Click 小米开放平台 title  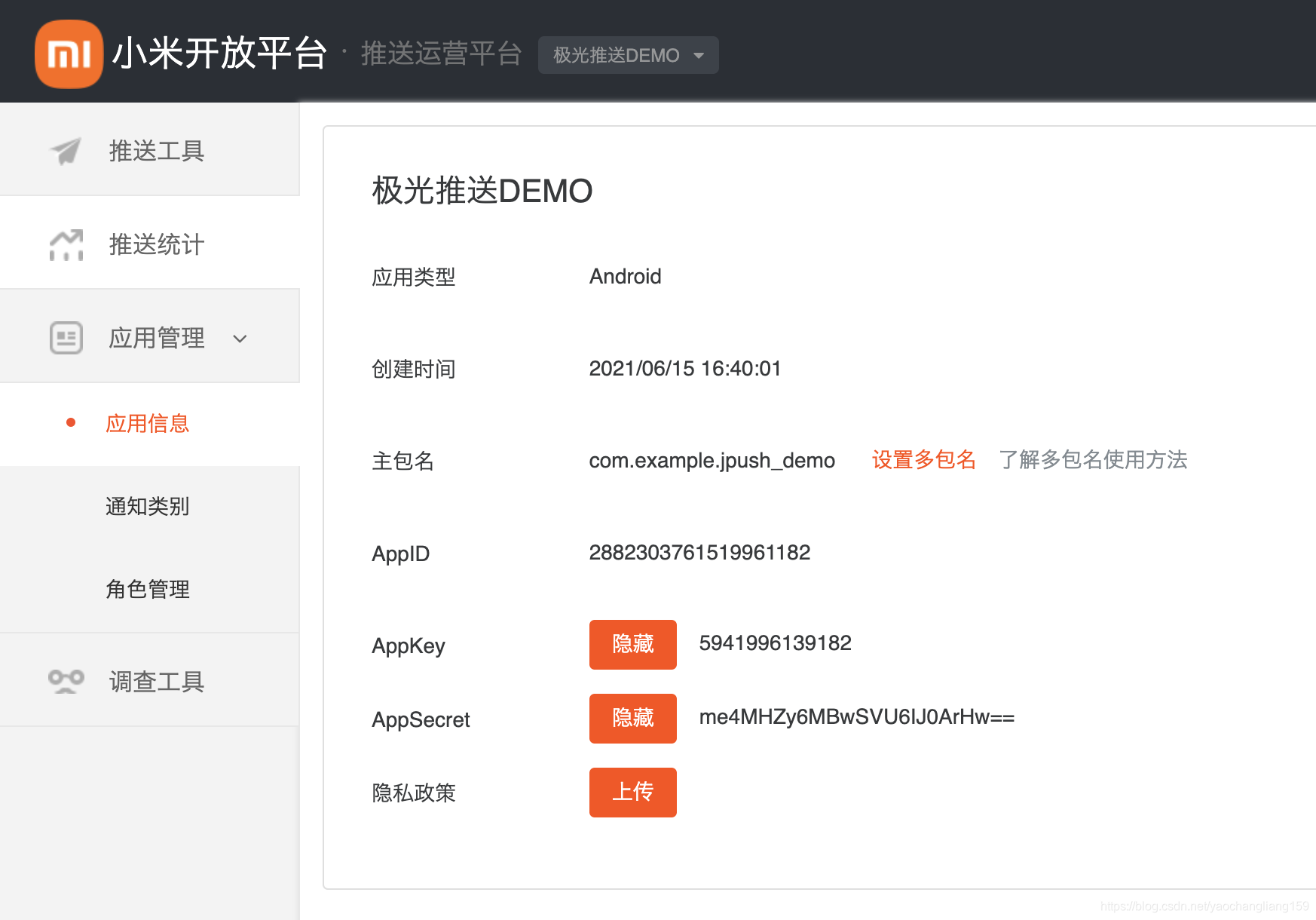pos(219,54)
